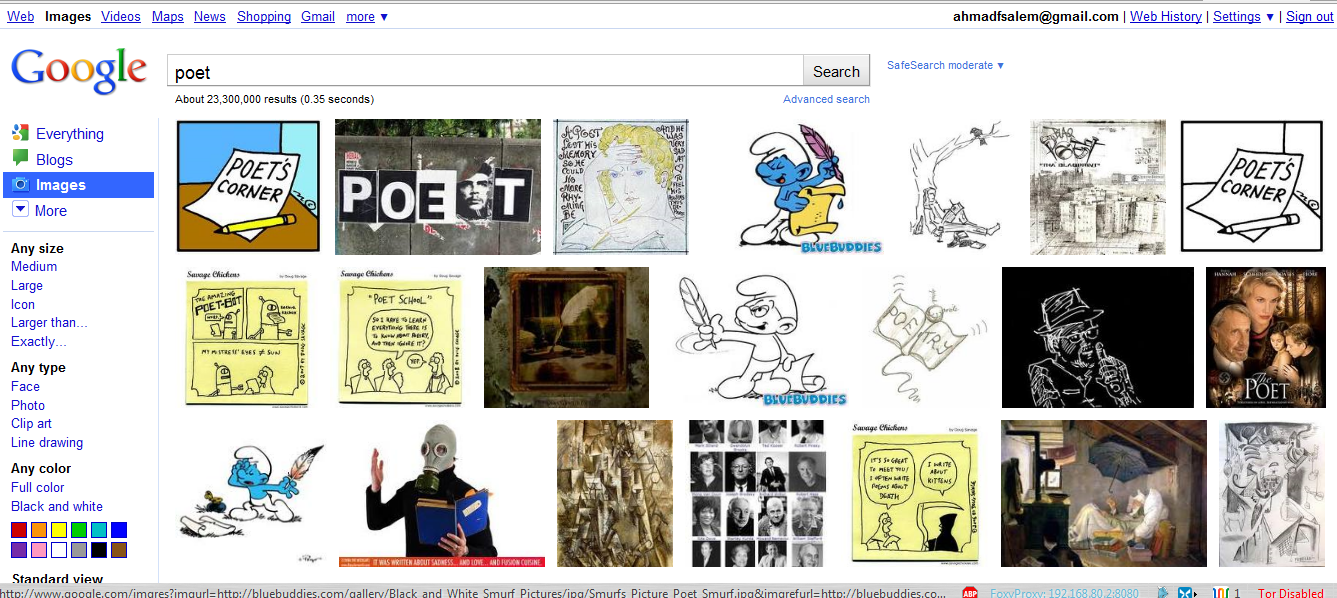This screenshot has width=1337, height=598.
Task: Filter by Large size
Action: (x=27, y=285)
